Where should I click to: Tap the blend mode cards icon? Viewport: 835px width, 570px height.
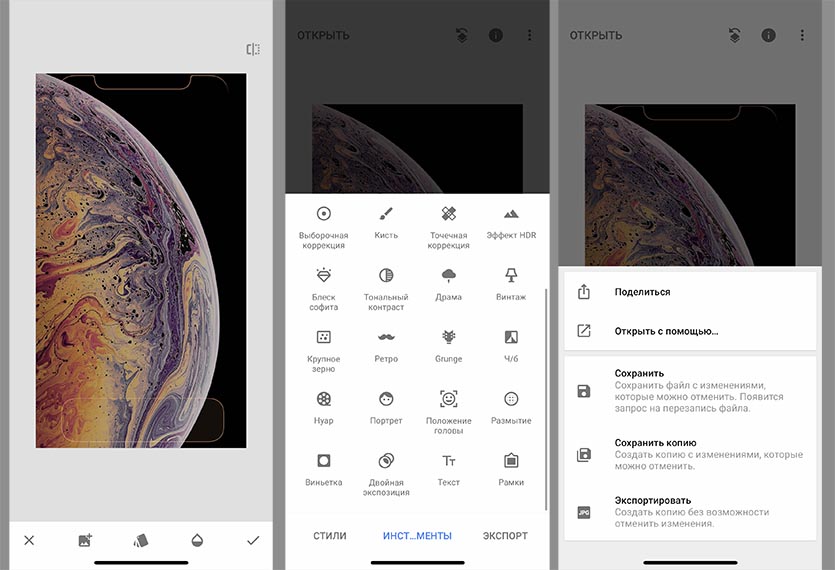pyautogui.click(x=141, y=540)
